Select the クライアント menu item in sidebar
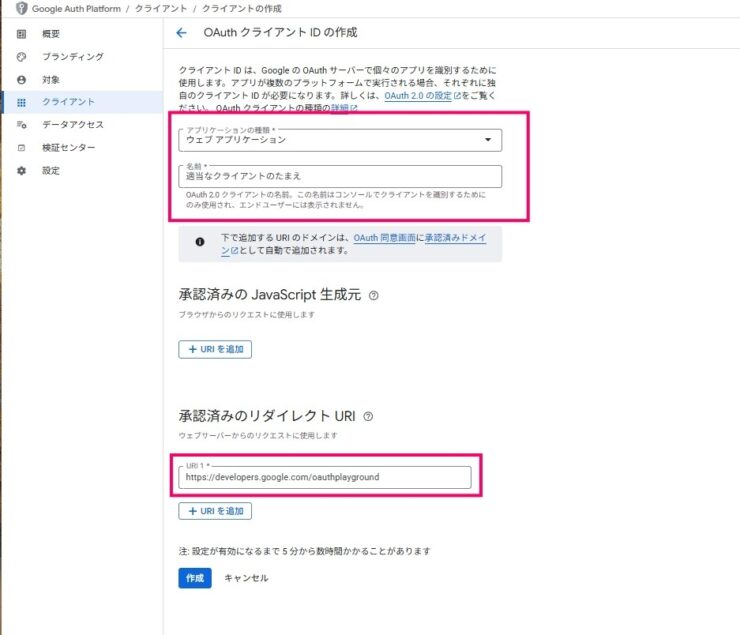740x635 pixels. [68, 102]
